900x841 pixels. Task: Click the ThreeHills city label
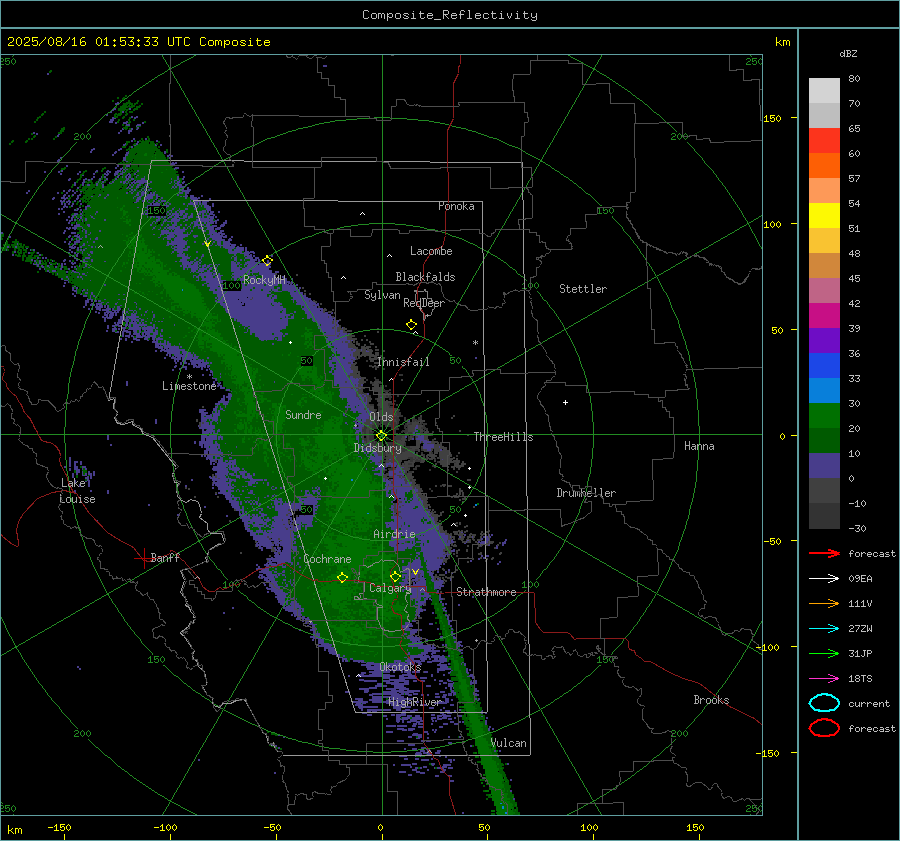click(x=503, y=437)
